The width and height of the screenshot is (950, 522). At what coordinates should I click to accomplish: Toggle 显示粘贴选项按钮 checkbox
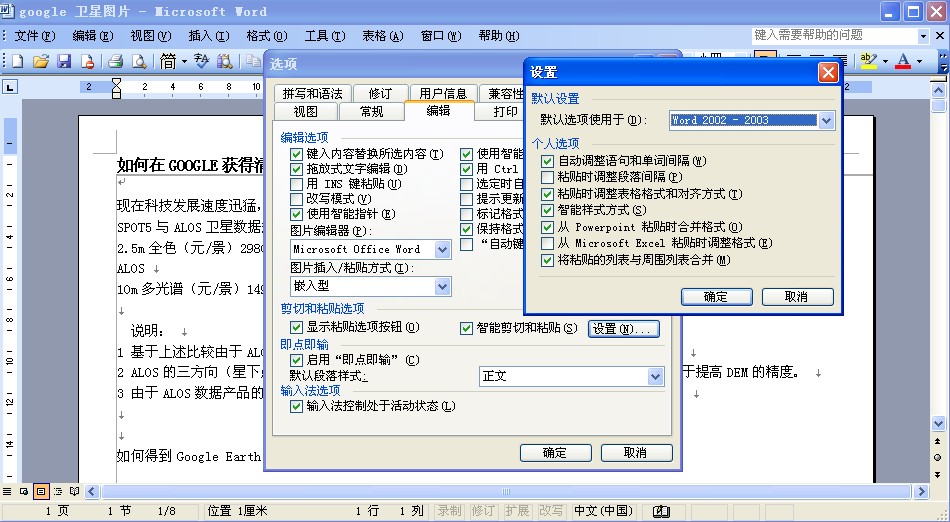296,328
